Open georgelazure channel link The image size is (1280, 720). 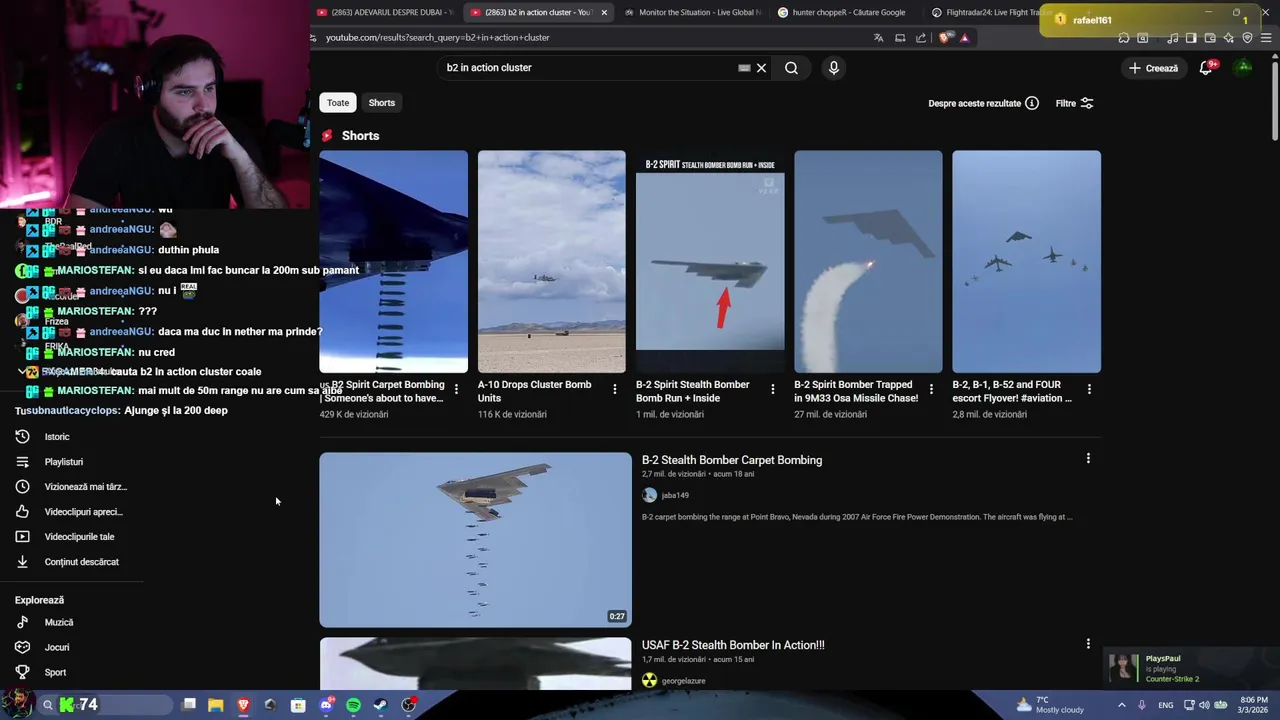pos(683,681)
